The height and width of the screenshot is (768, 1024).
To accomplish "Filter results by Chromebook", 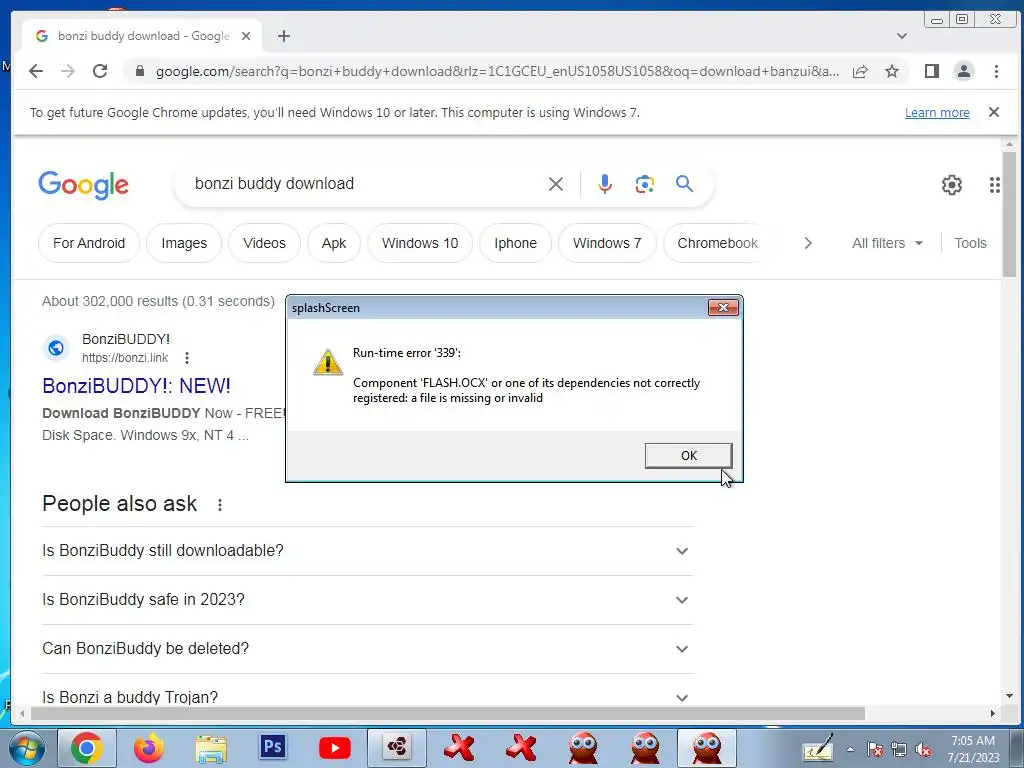I will [716, 243].
